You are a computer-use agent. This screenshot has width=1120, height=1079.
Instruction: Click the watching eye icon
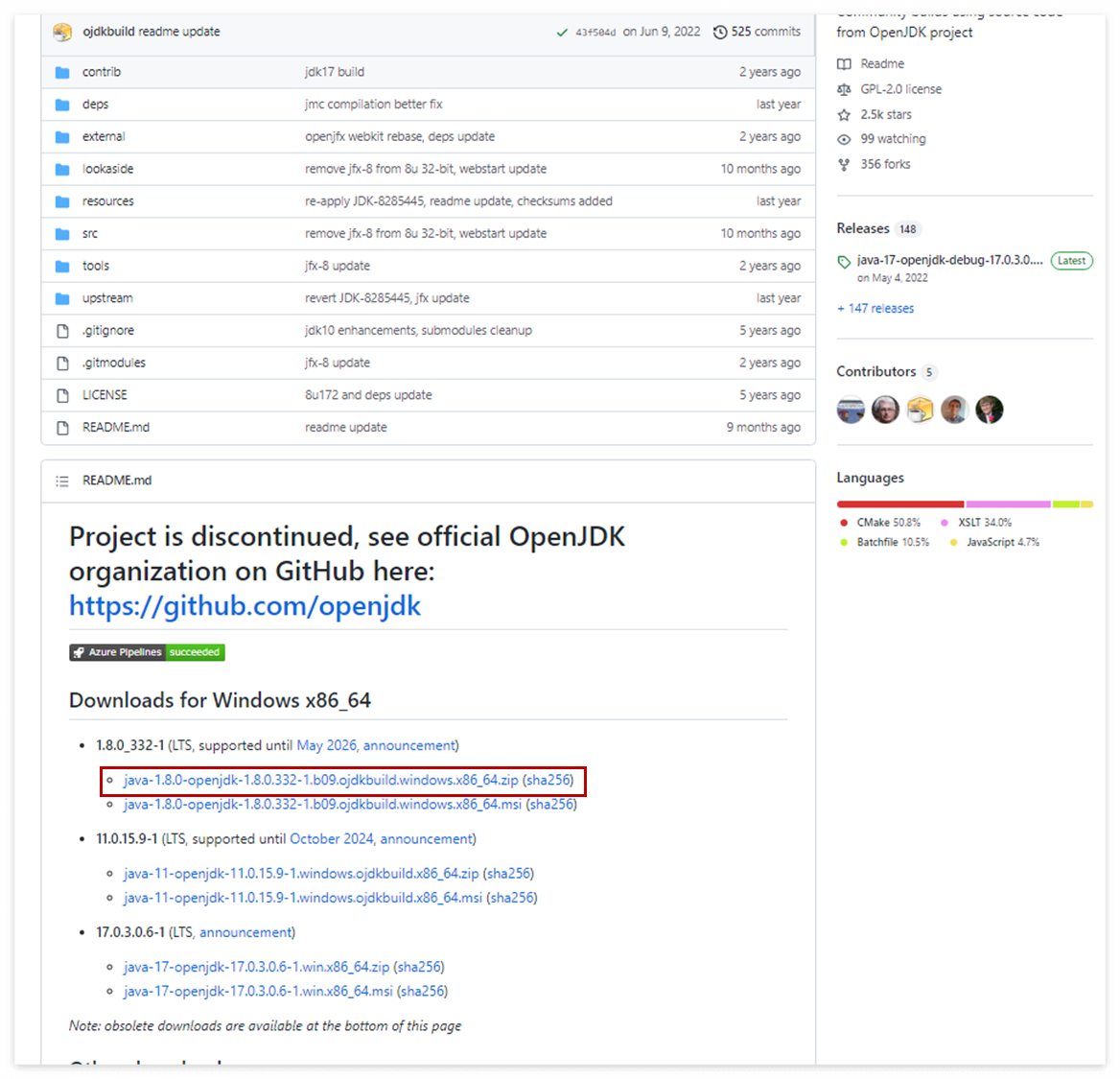[844, 139]
